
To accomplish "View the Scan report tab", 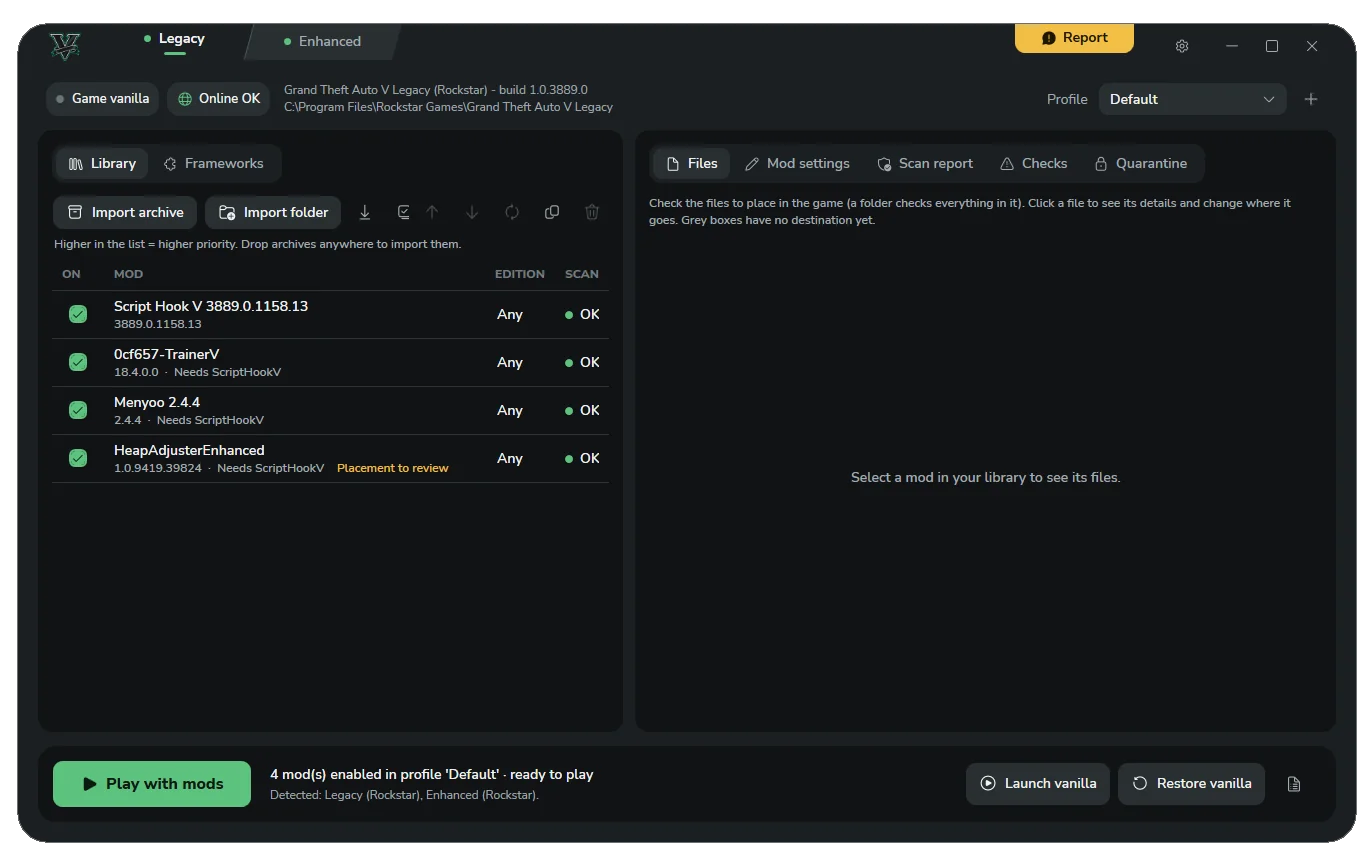I will tap(925, 163).
